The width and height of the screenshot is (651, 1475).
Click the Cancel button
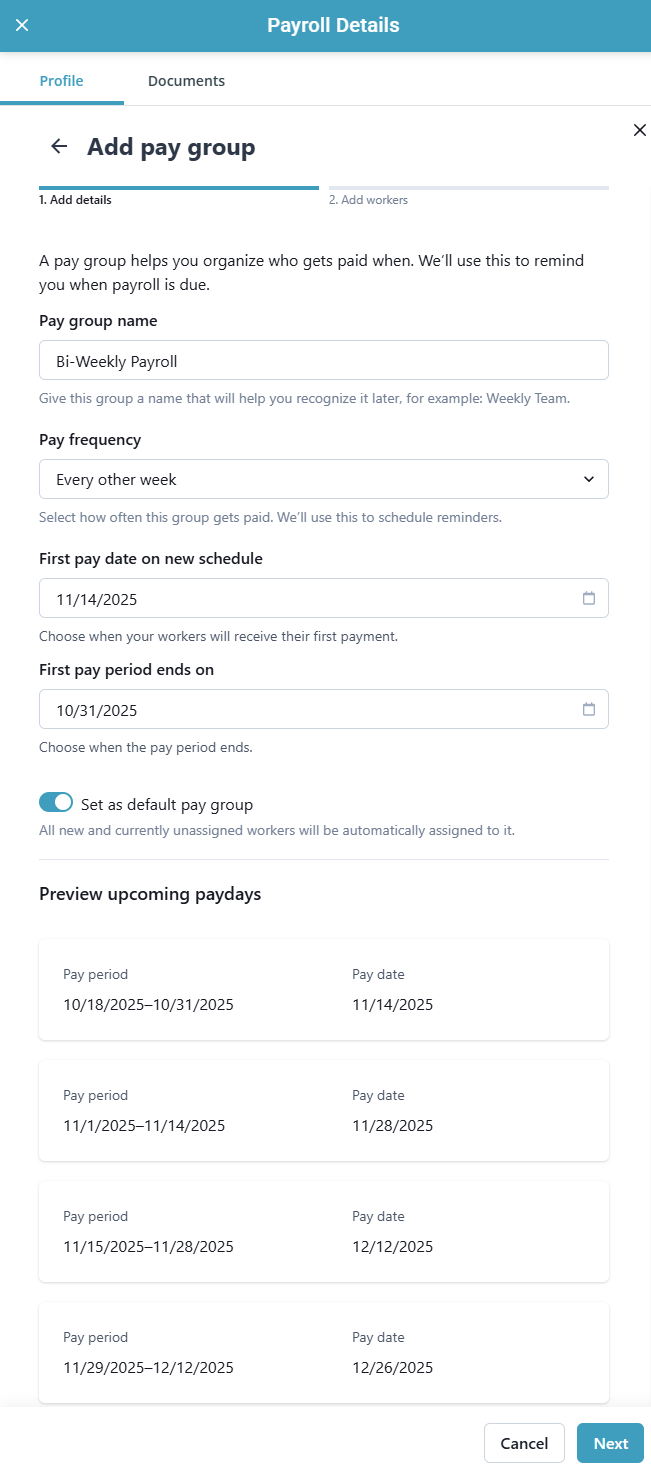tap(524, 1443)
